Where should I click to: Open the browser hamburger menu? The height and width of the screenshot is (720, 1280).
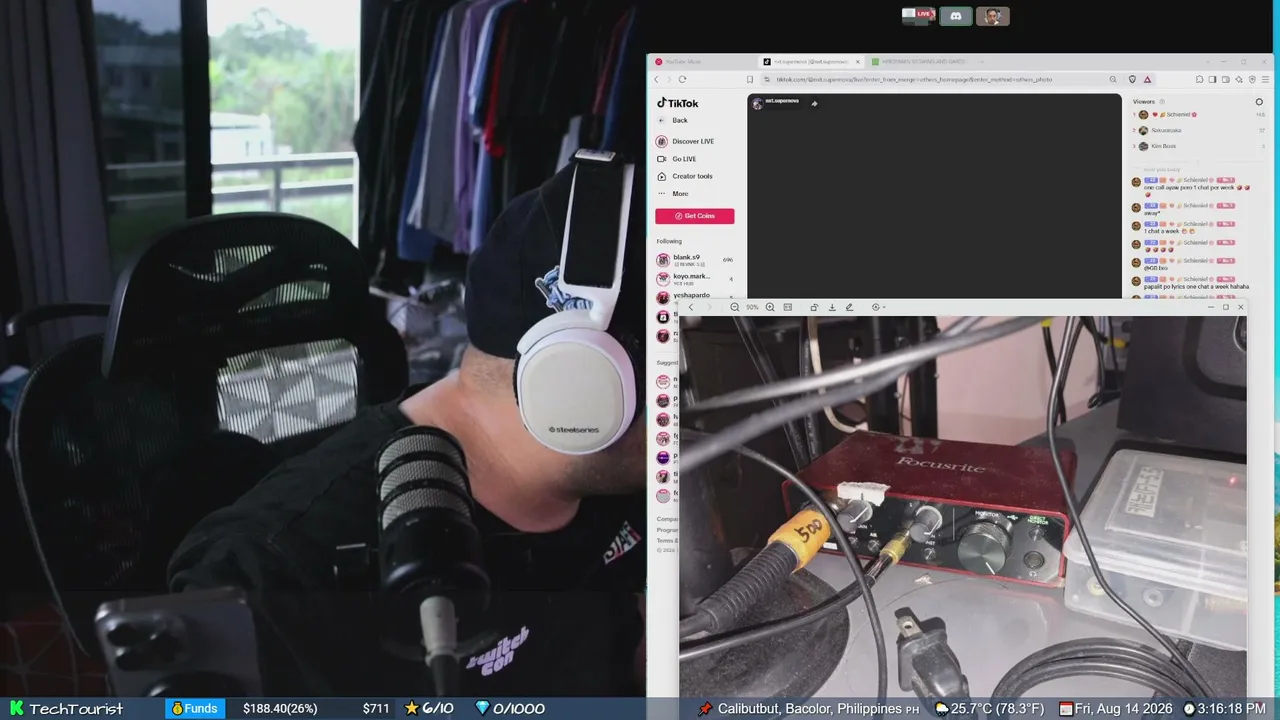[1265, 79]
